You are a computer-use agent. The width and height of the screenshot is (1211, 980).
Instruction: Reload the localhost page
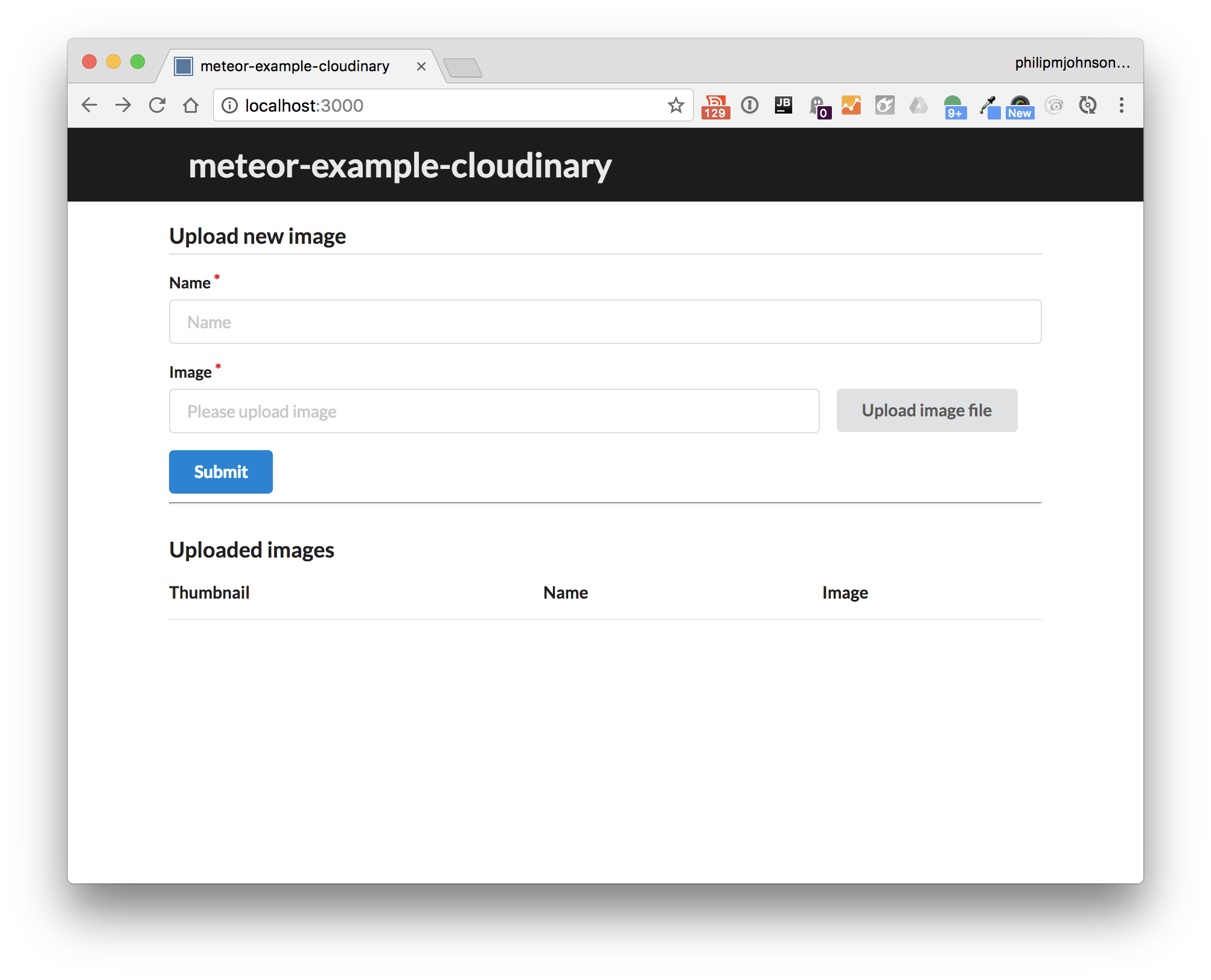tap(158, 106)
